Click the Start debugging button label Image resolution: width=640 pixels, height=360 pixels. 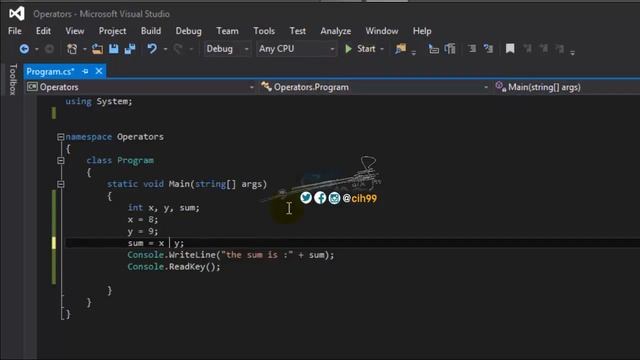(366, 49)
